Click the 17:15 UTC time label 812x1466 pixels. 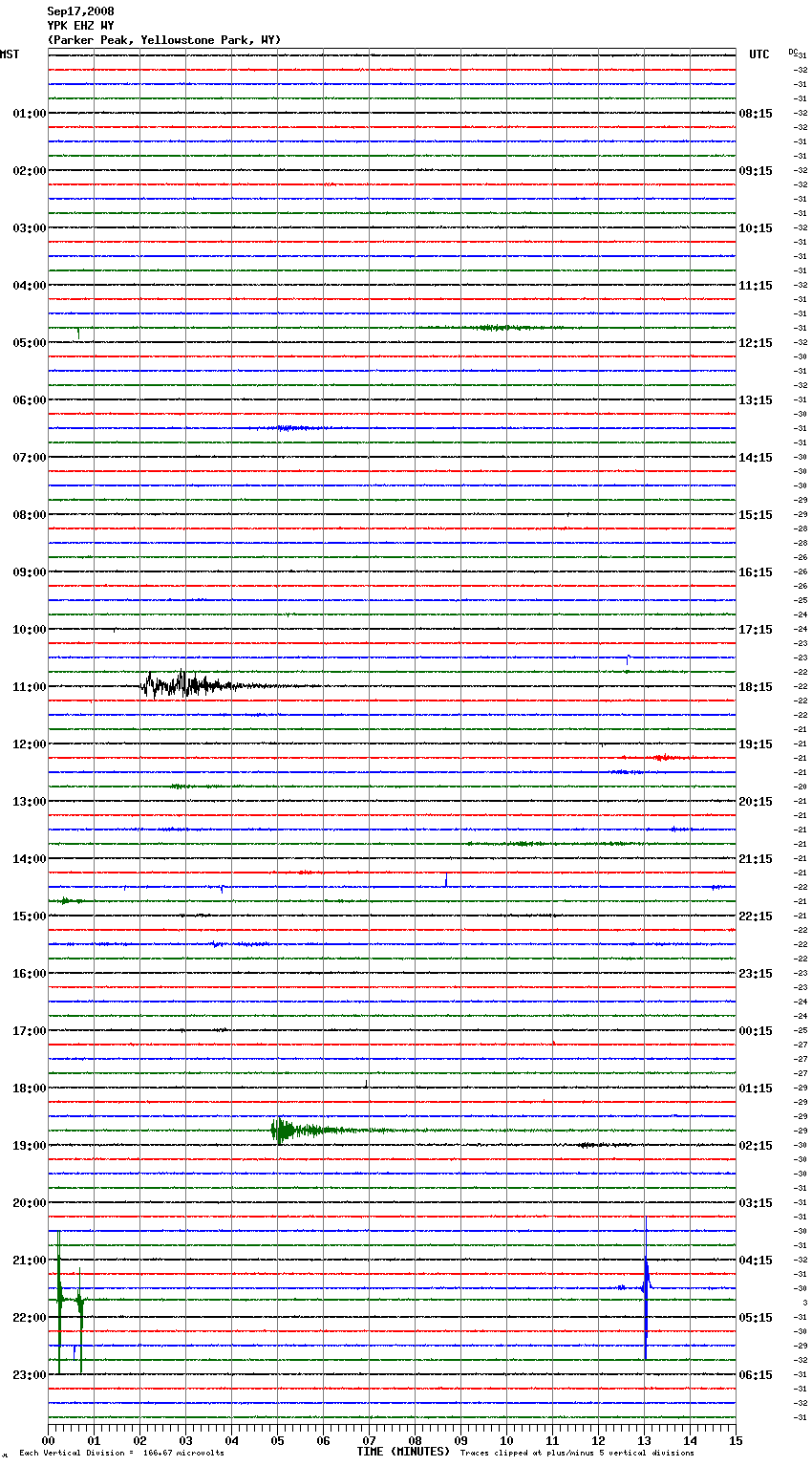pos(756,630)
